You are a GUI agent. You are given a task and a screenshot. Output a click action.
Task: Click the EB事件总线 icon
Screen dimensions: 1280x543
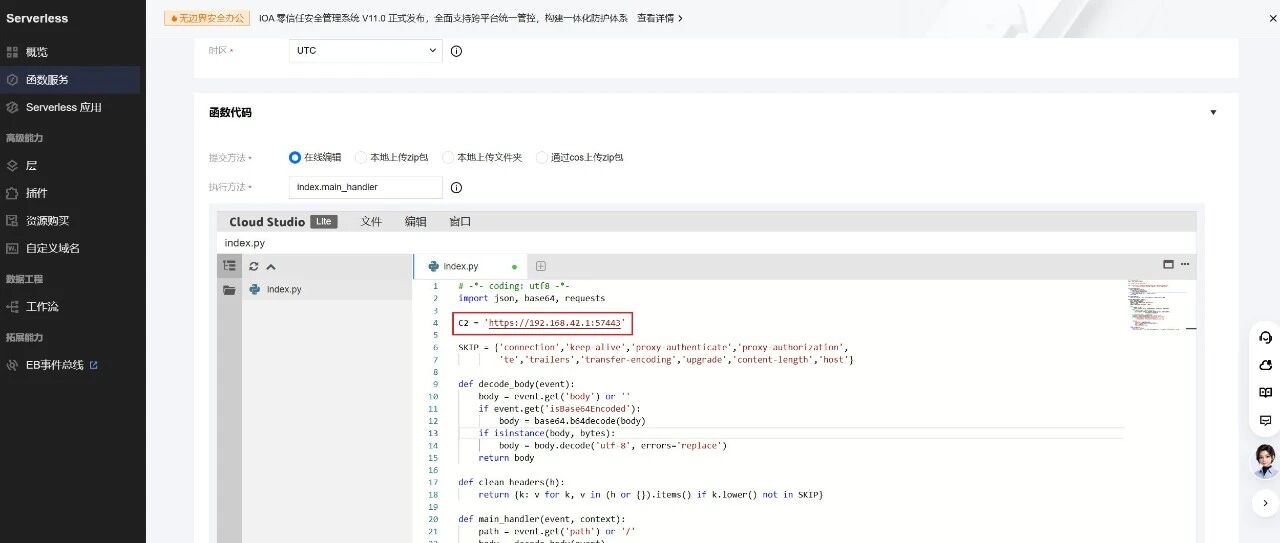(13, 365)
